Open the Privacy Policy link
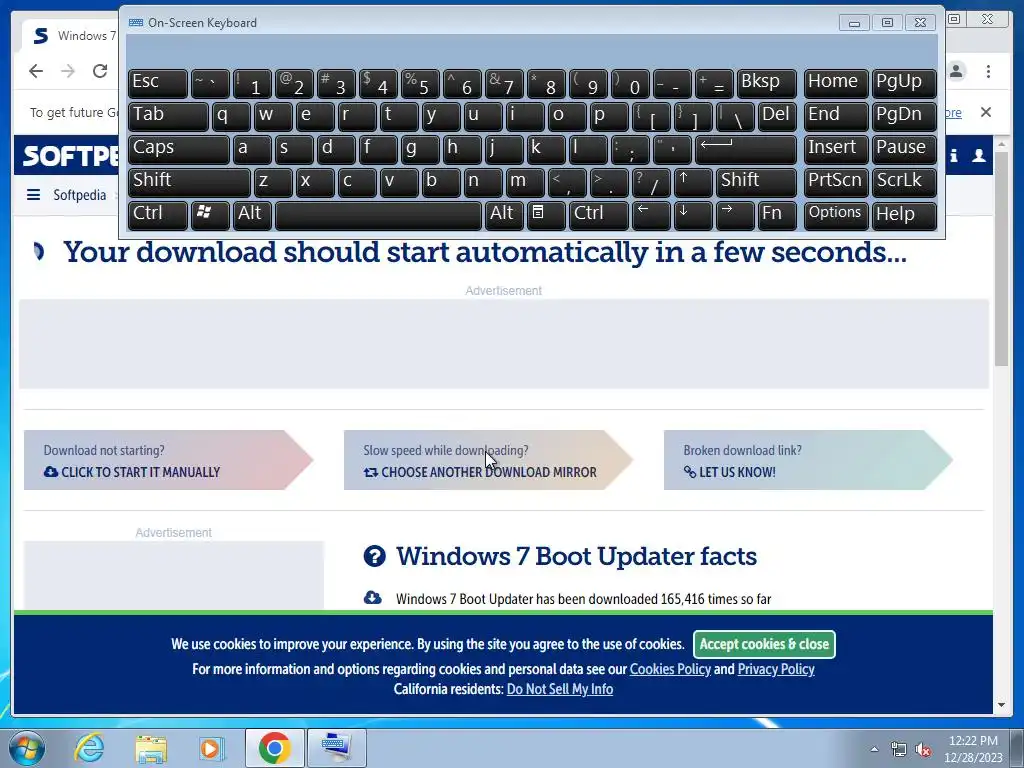Image resolution: width=1024 pixels, height=768 pixels. coord(776,669)
